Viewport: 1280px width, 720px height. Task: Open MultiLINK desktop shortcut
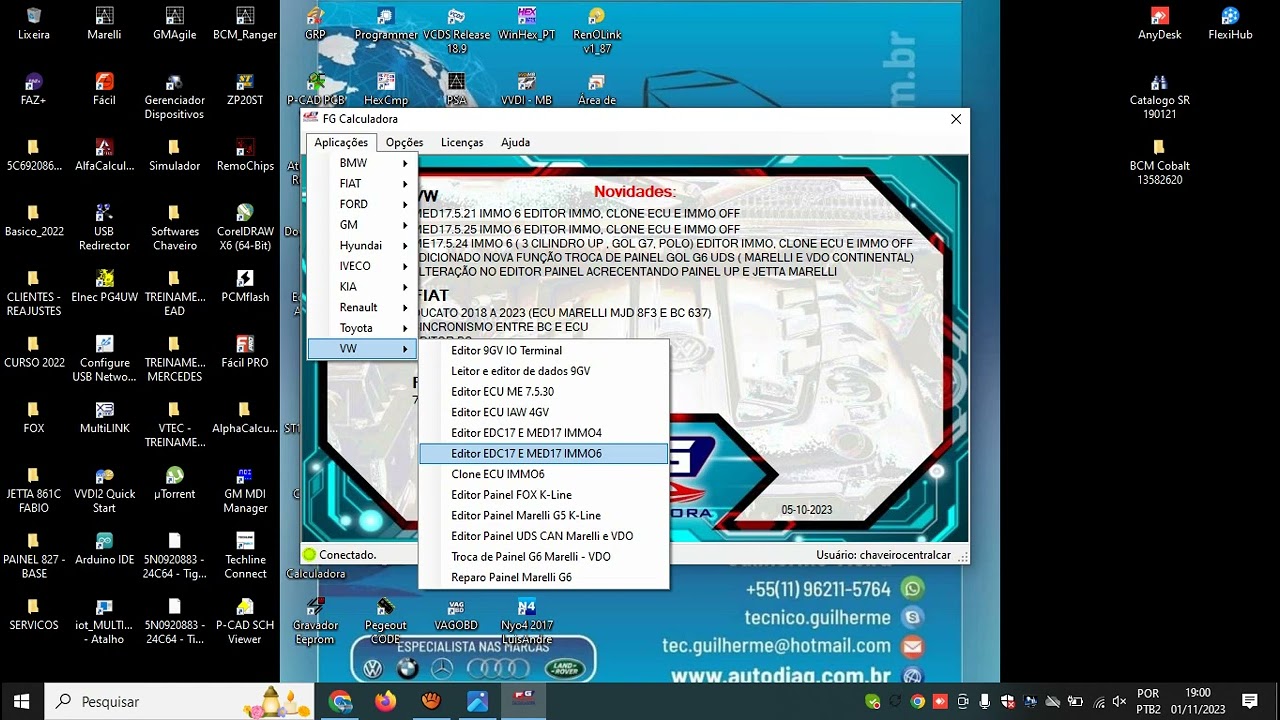point(104,418)
